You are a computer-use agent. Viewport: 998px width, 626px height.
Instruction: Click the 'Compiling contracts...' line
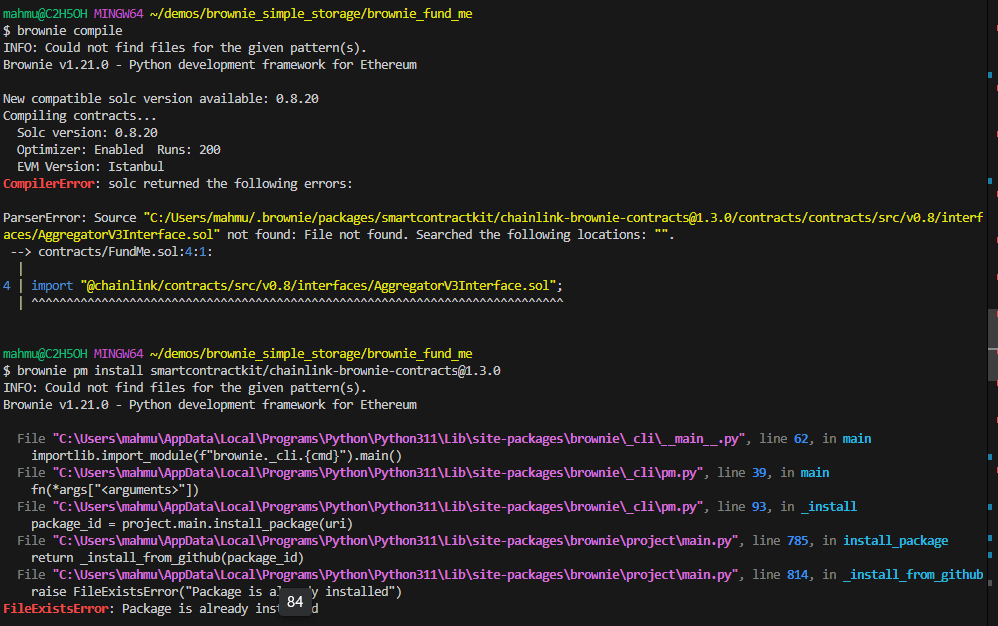80,116
